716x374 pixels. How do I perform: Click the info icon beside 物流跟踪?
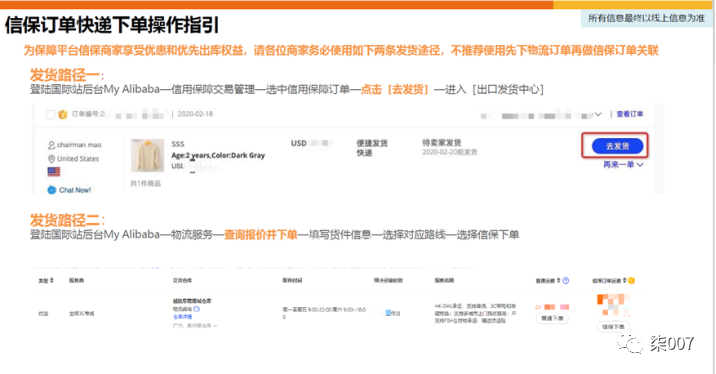pyautogui.click(x=196, y=309)
